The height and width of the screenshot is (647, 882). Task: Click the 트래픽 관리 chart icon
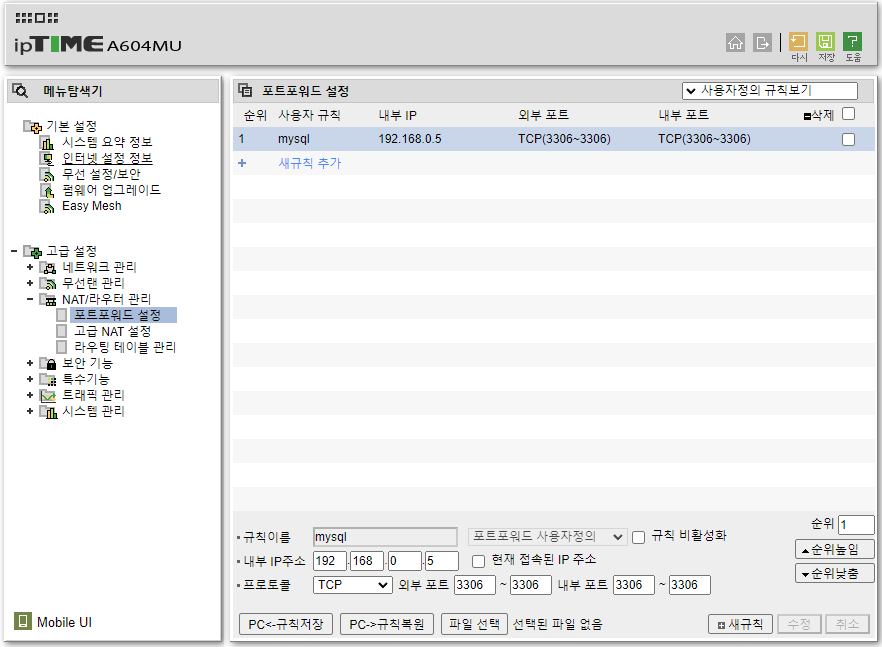click(x=48, y=396)
